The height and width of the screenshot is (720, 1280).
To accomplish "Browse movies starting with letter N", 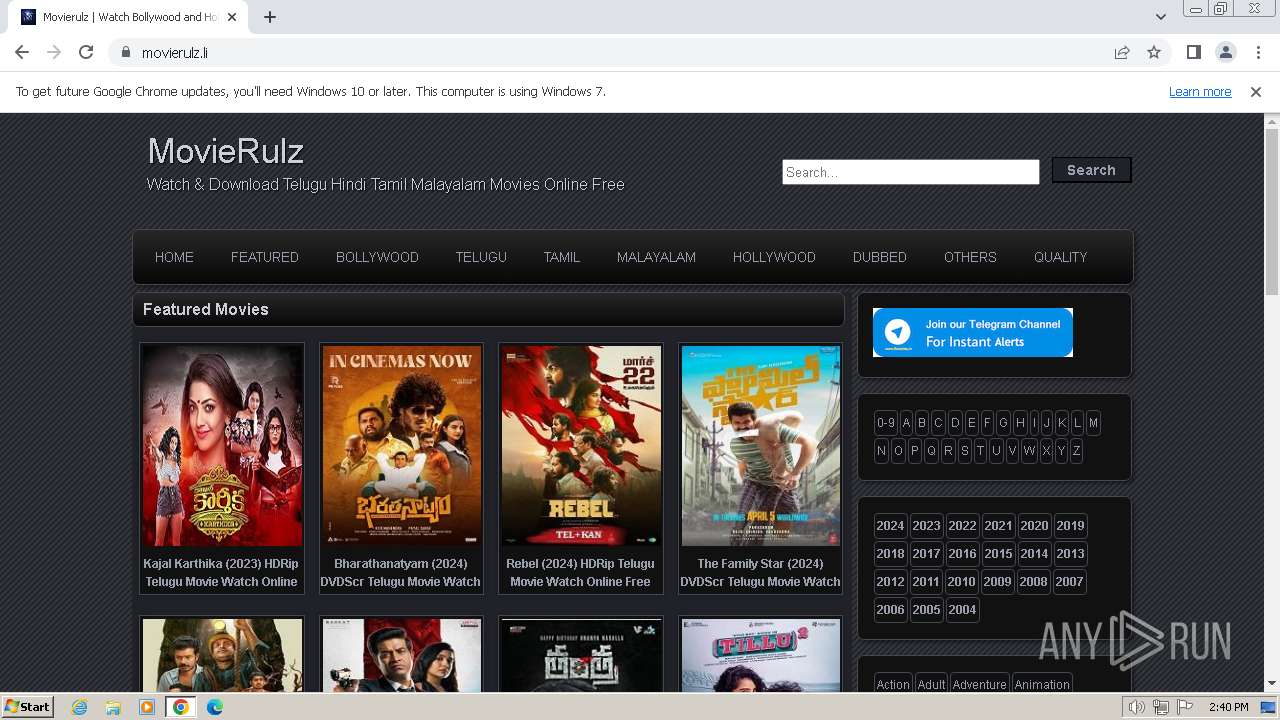I will 881,451.
